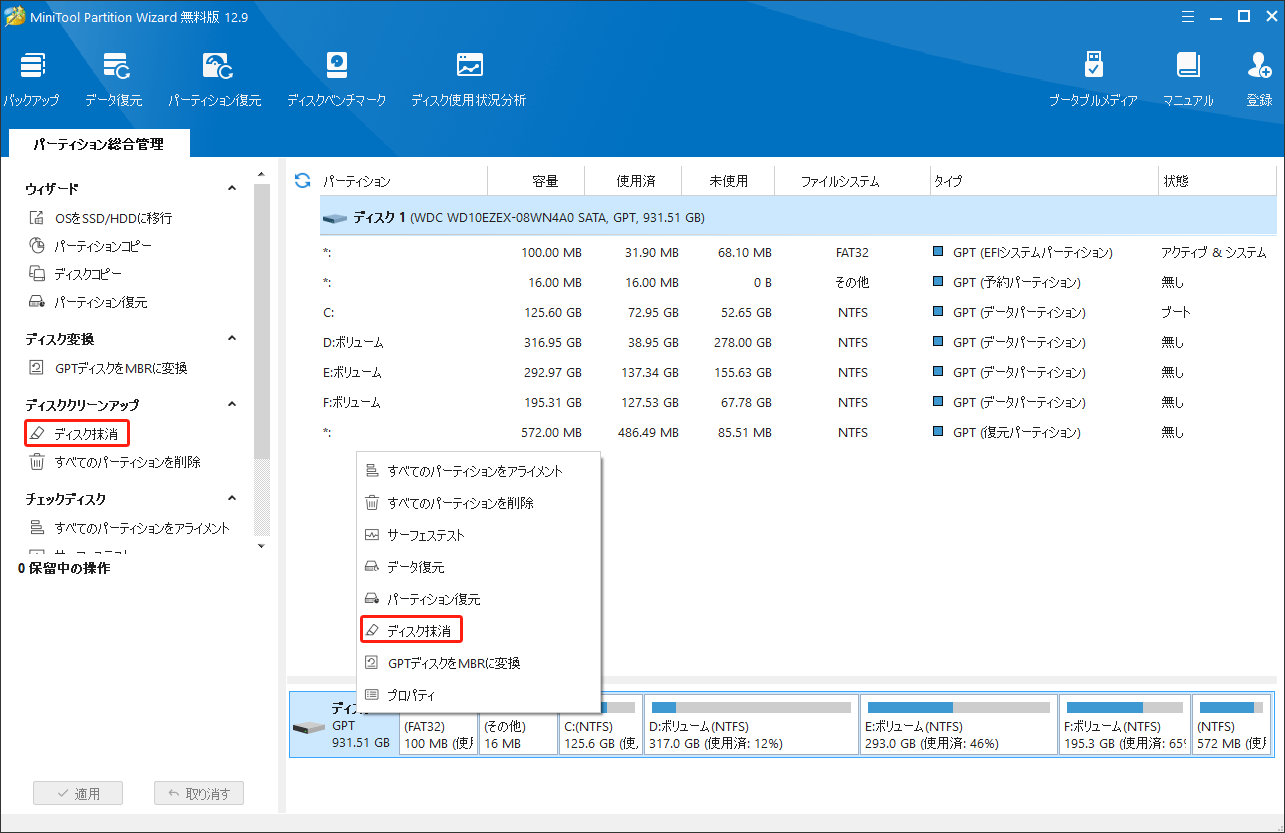Select the F:ボリューム partition row

(x=798, y=402)
